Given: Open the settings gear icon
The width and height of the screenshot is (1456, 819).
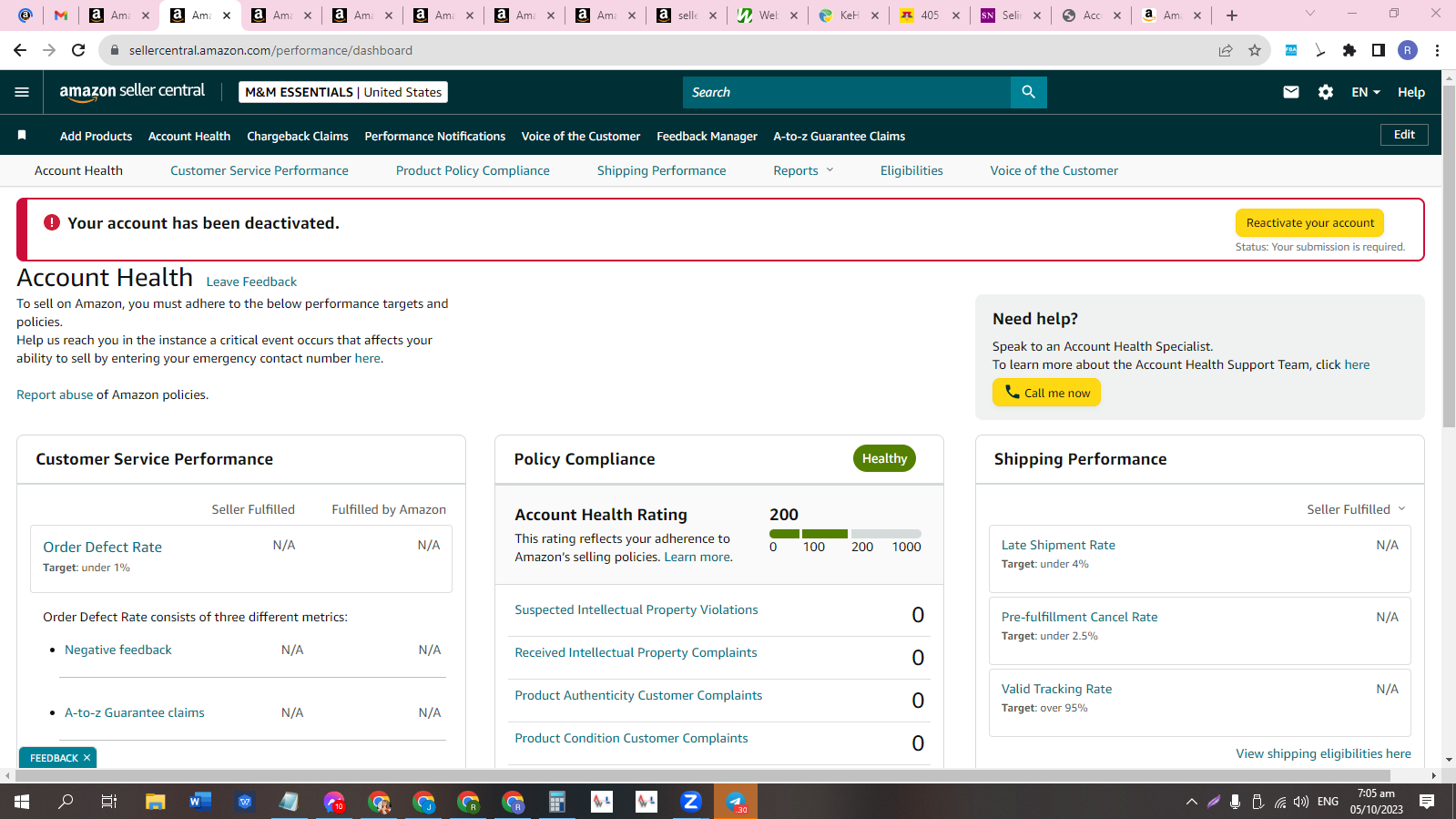Looking at the screenshot, I should [1326, 92].
